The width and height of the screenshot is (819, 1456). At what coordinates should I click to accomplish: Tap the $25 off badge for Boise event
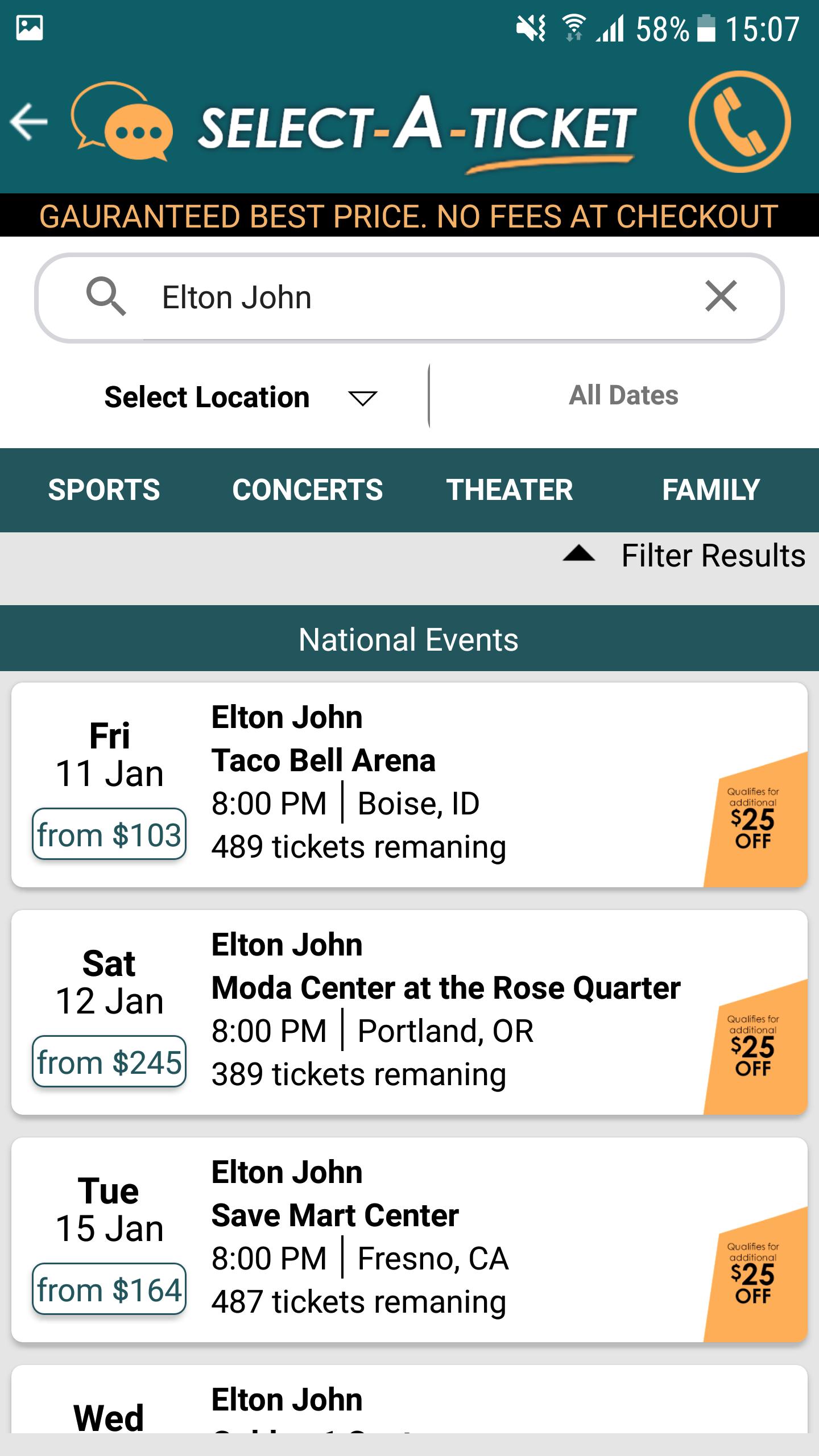tap(754, 819)
